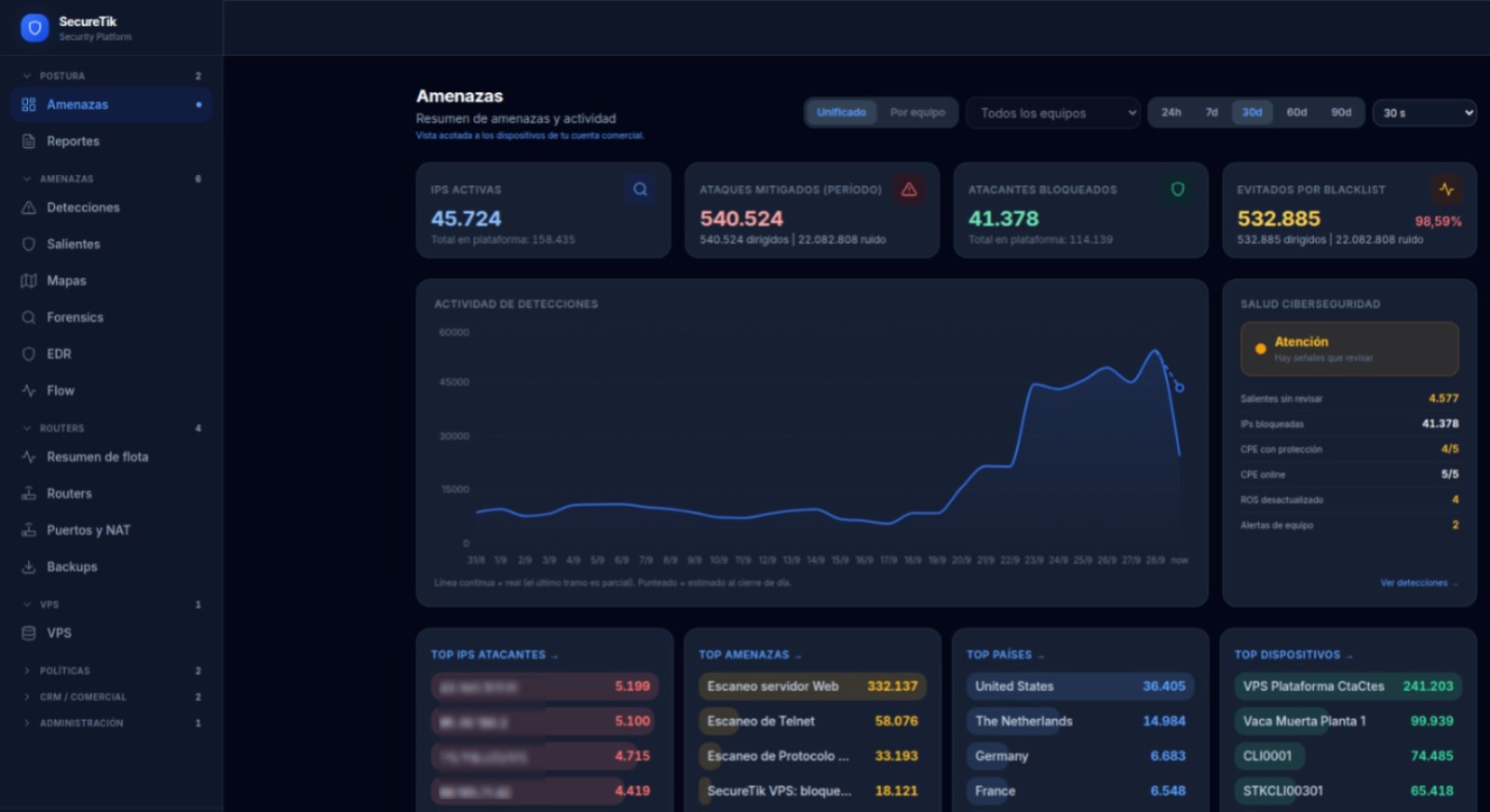Screen dimensions: 1490x812
Task: Click the Escaneo servidor Web threat bar
Action: (812, 686)
